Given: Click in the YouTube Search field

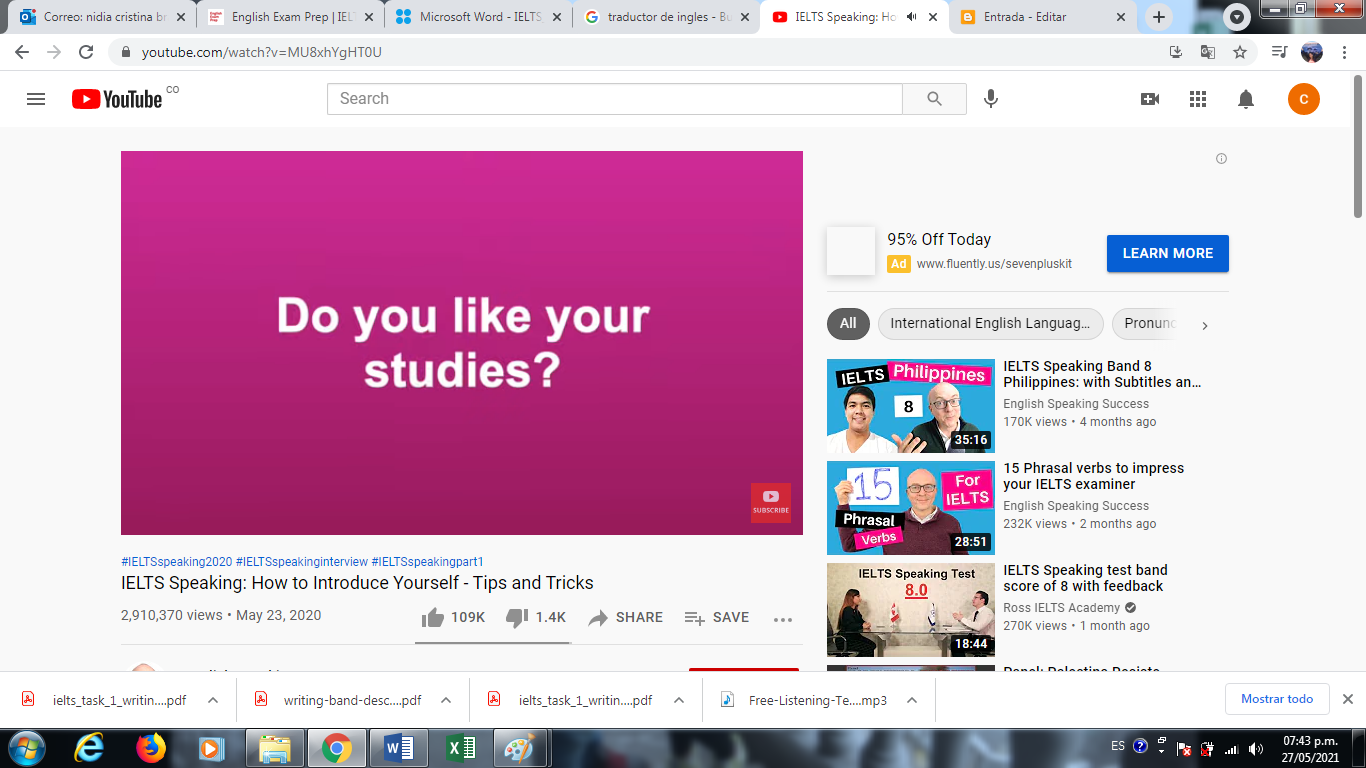Looking at the screenshot, I should click(615, 99).
